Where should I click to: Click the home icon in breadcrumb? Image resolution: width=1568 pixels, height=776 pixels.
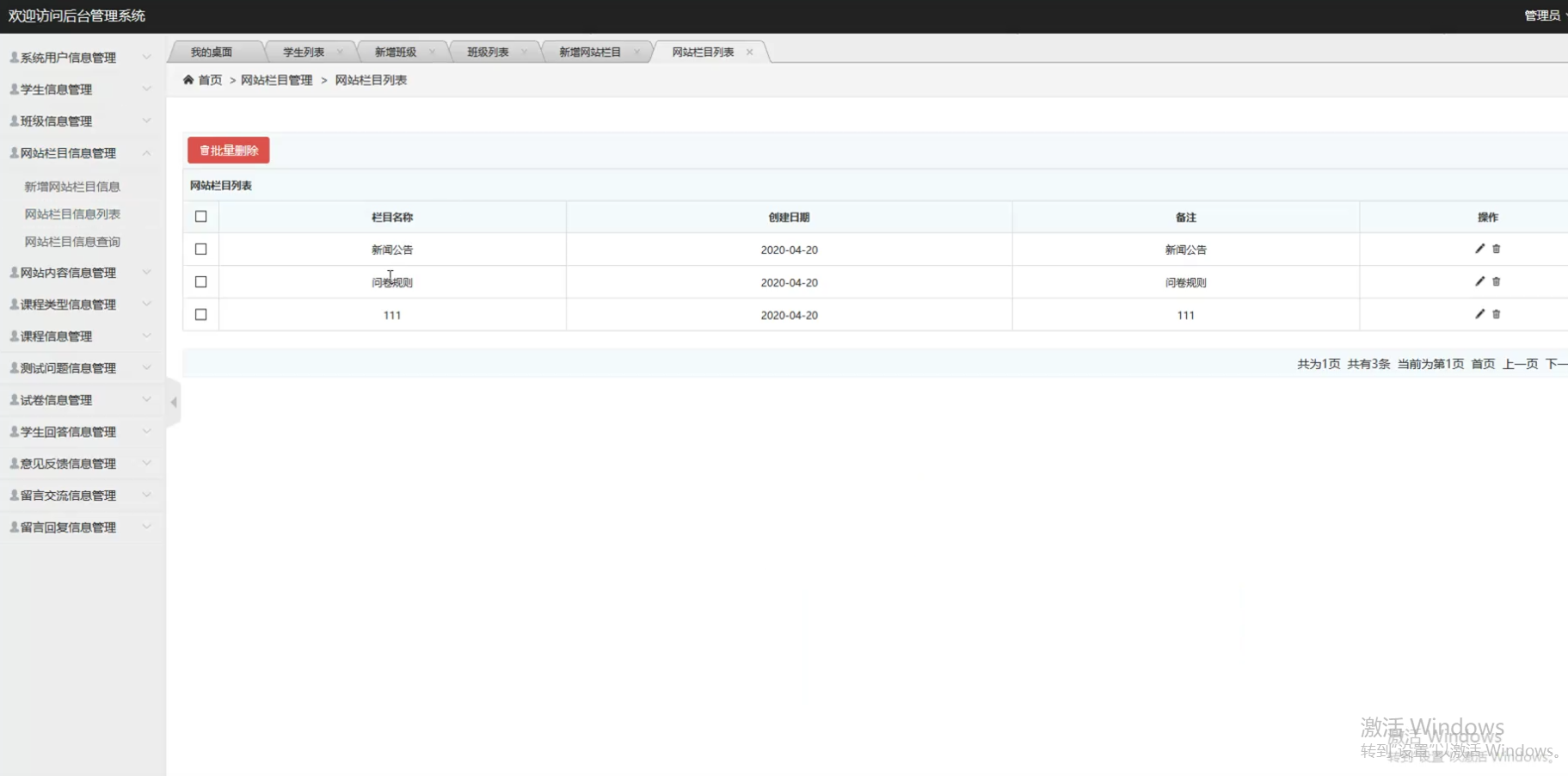188,79
